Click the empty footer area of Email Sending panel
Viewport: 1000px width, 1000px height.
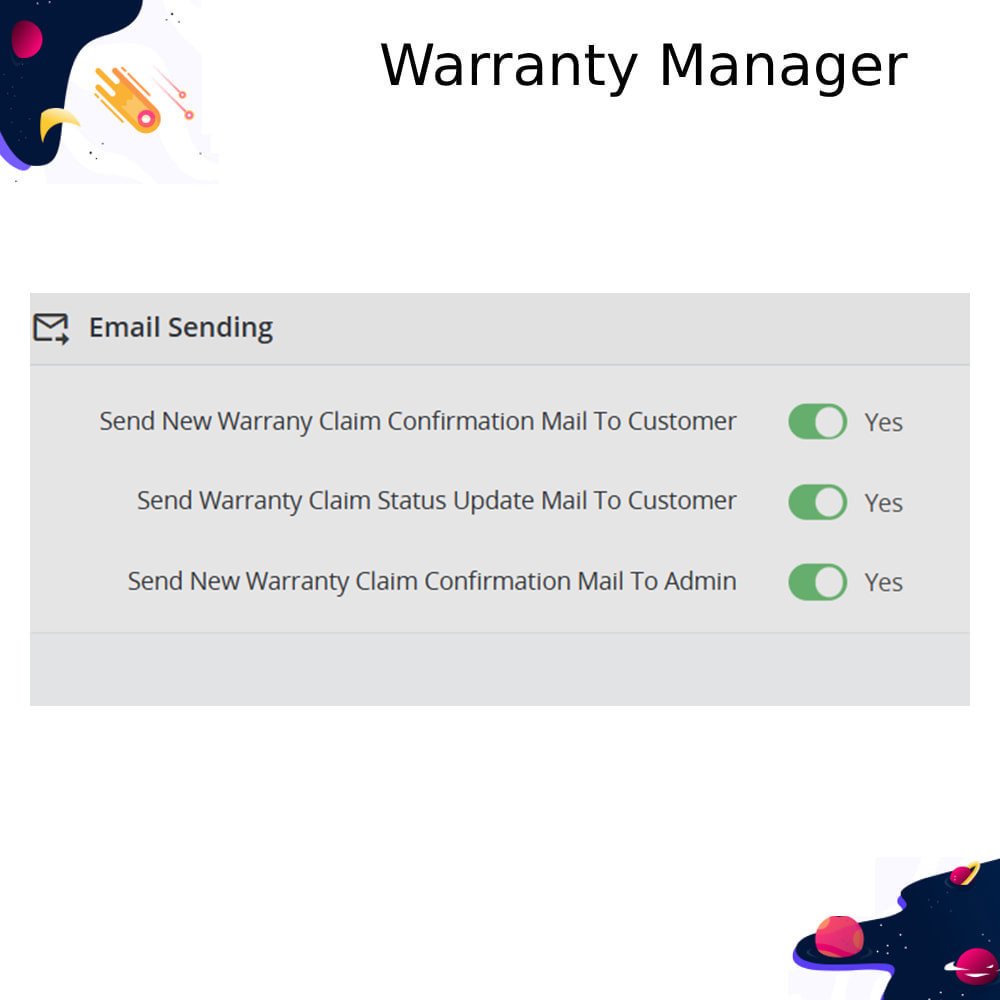tap(500, 669)
